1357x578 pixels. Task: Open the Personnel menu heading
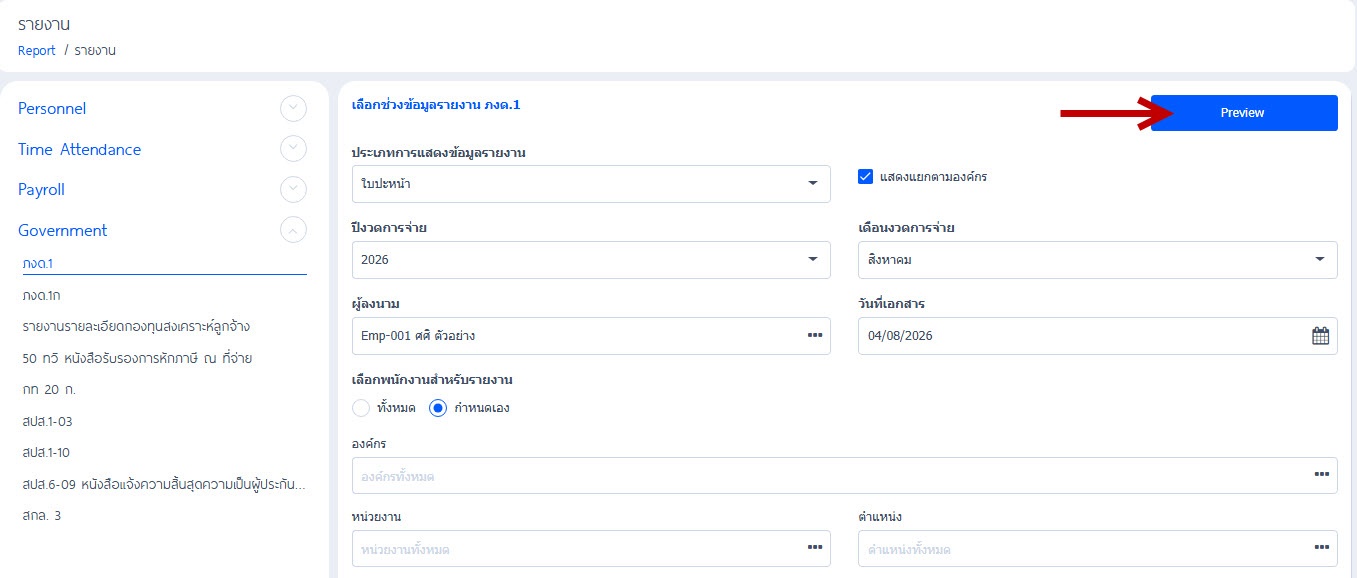(x=52, y=109)
